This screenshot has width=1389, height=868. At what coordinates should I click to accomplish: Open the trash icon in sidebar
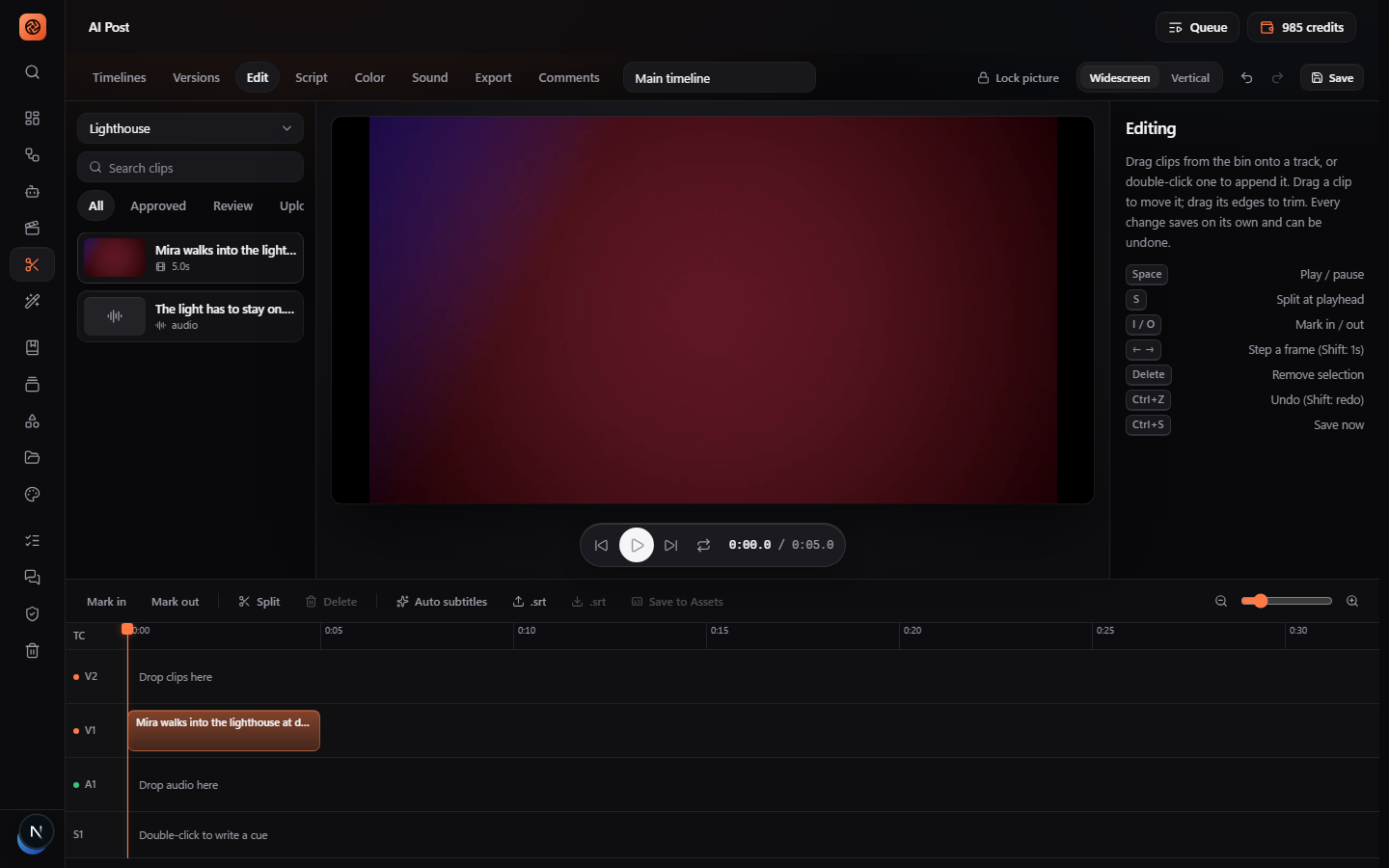[32, 650]
